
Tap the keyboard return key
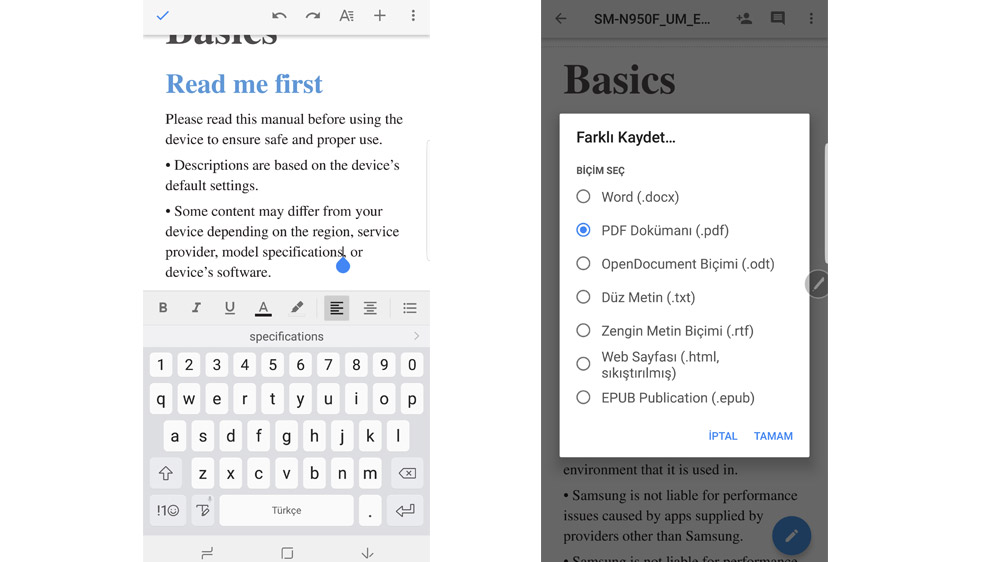405,510
